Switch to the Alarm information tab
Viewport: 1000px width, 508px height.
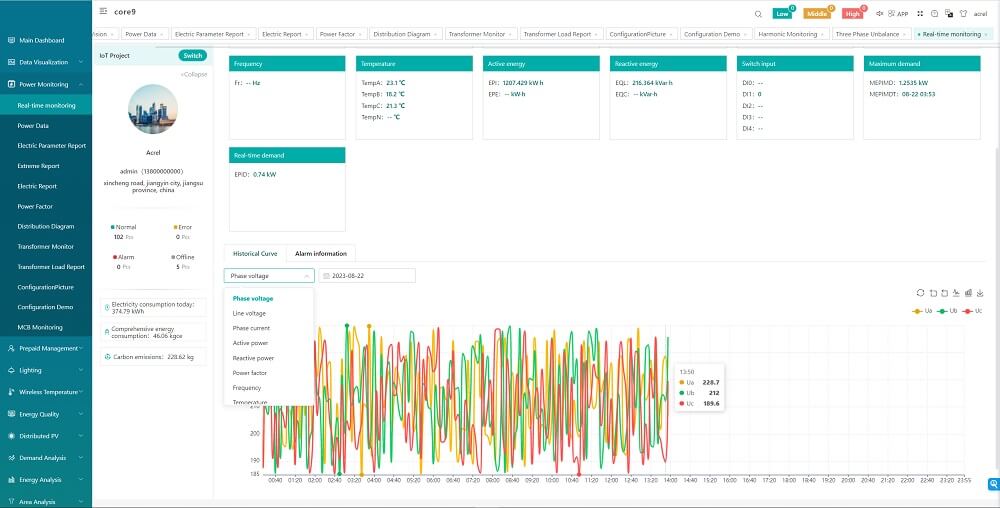320,254
